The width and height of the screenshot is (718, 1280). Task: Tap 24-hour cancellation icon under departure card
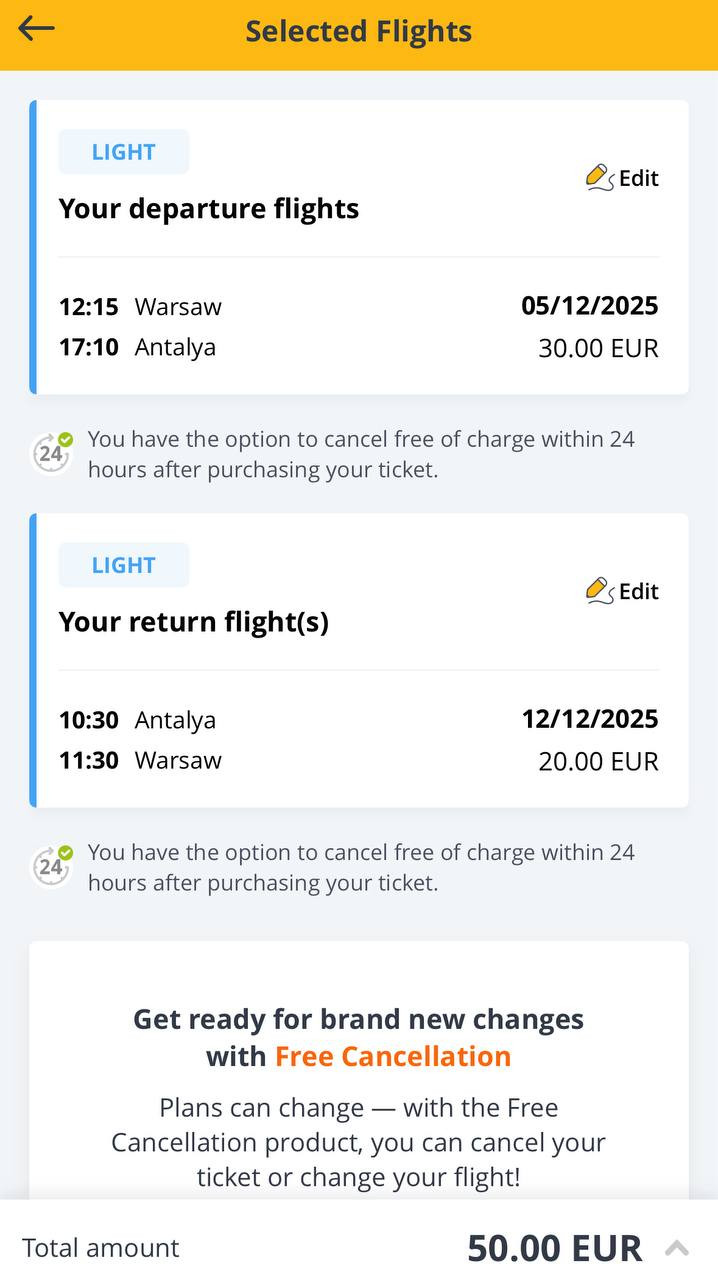pos(51,454)
